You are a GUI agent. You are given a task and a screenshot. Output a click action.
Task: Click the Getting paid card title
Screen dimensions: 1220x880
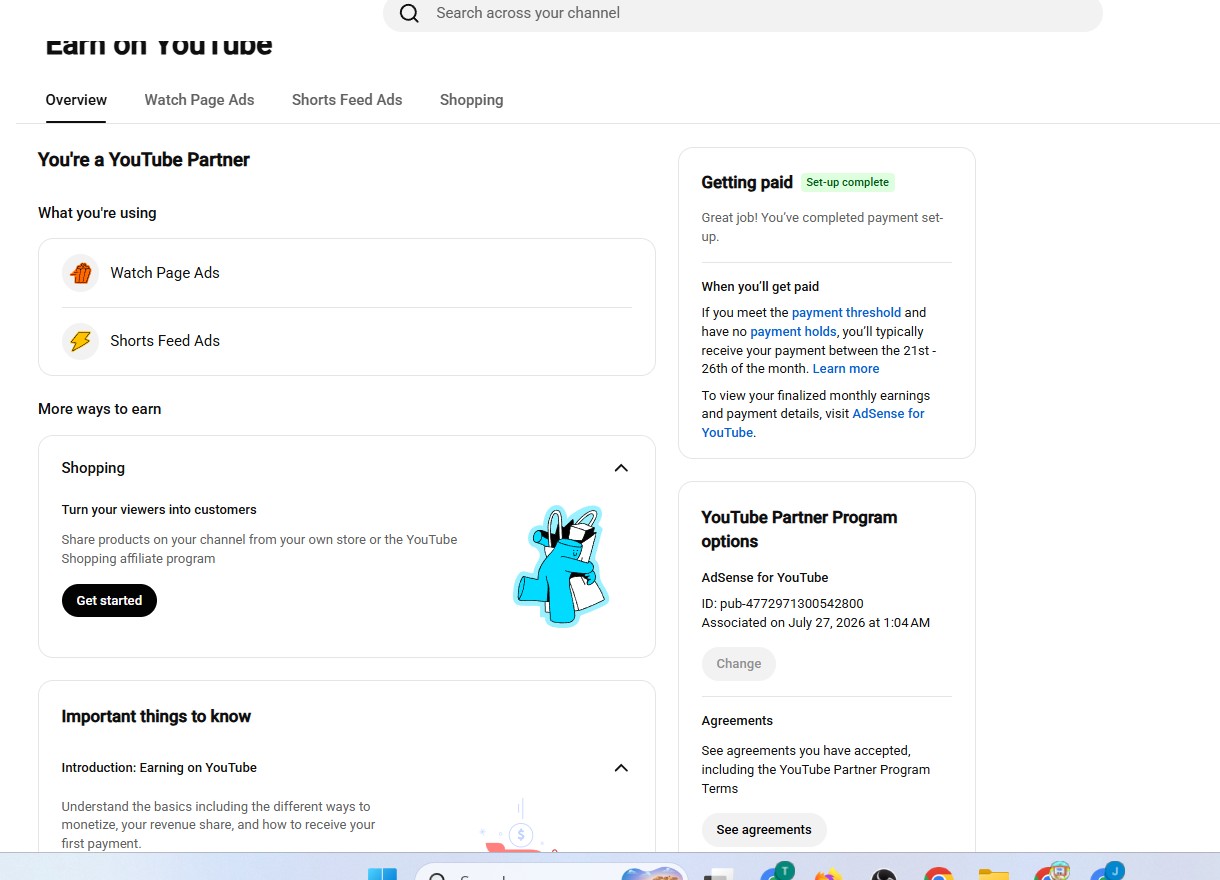pos(747,182)
